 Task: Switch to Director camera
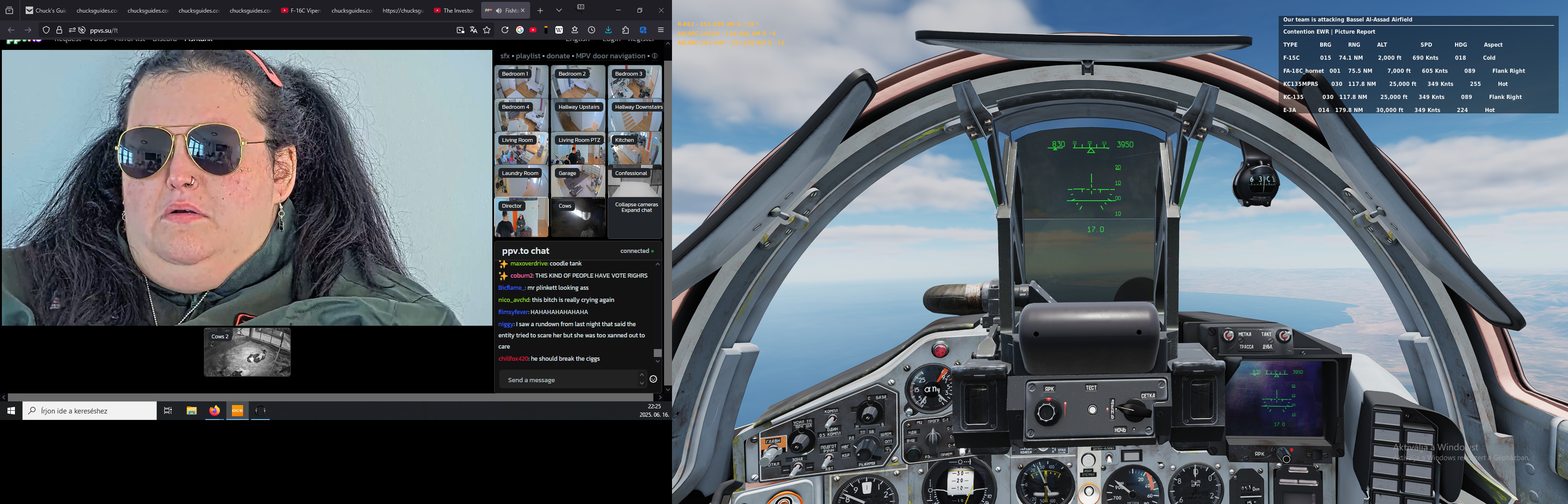click(x=522, y=218)
